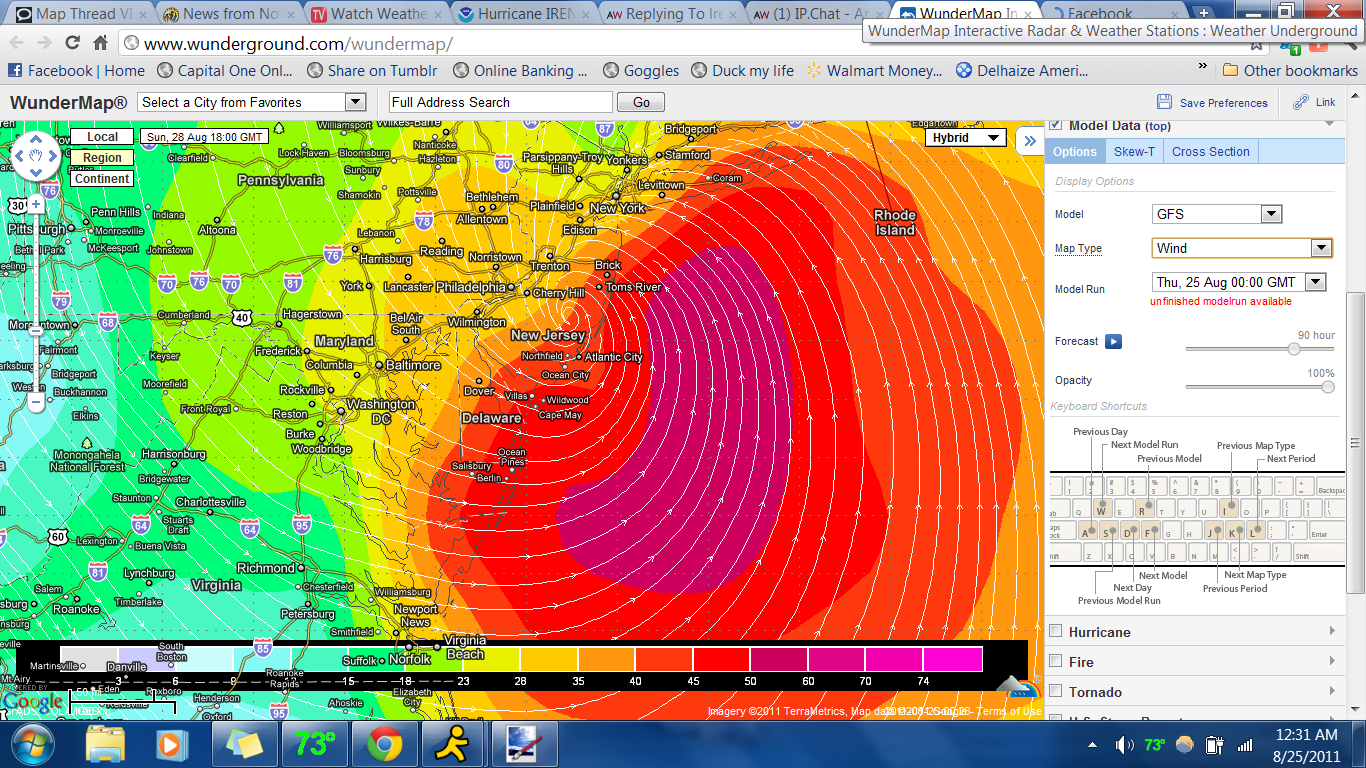
Task: Expand the Tornado section arrow
Action: click(1332, 691)
